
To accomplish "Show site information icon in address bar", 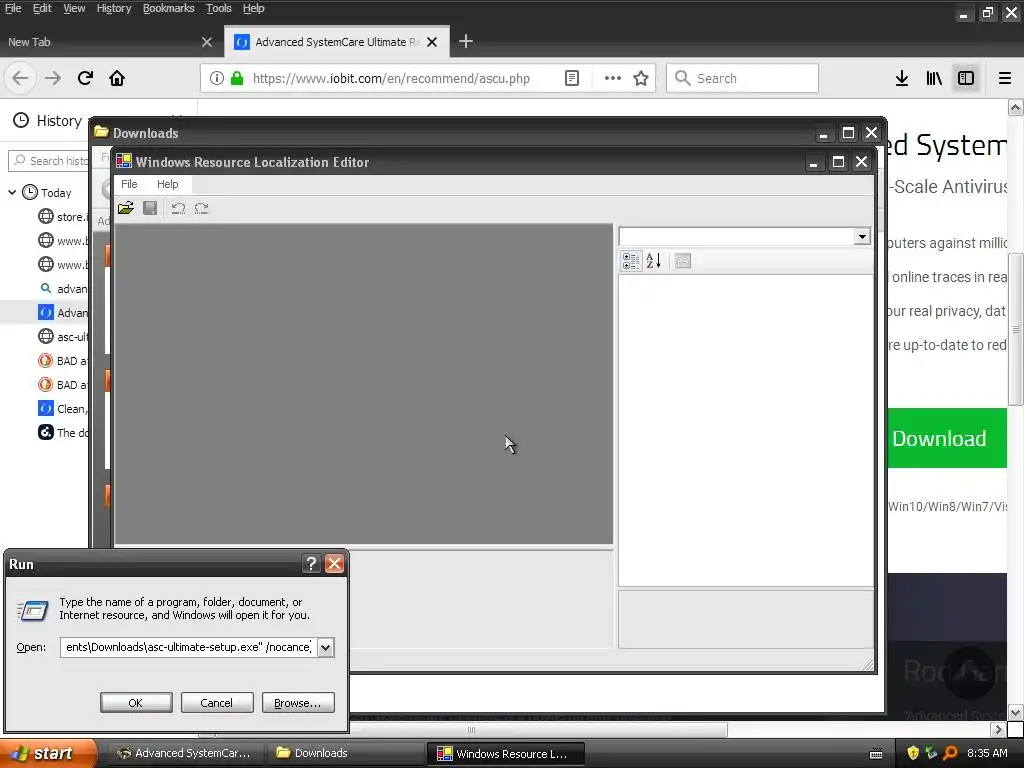I will coord(217,78).
